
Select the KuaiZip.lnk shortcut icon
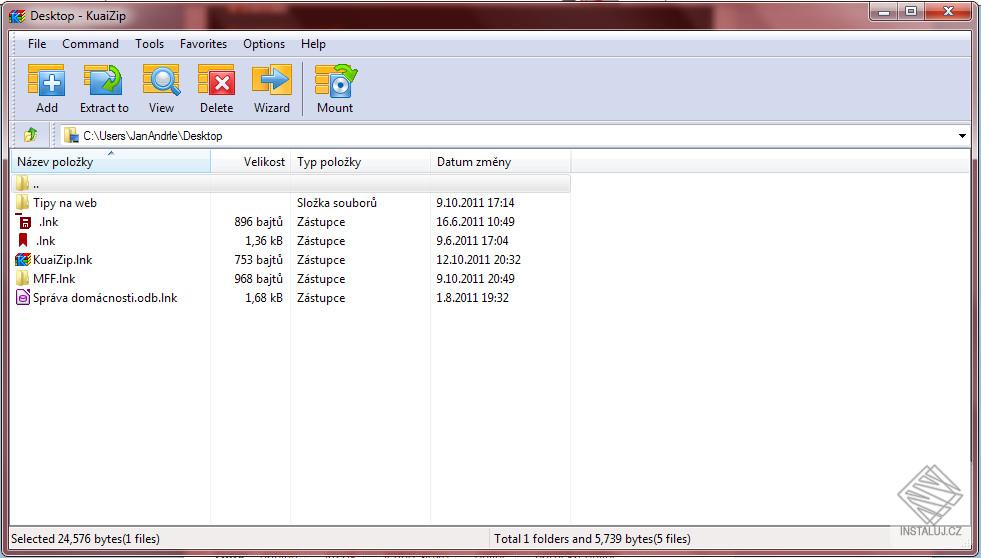23,259
